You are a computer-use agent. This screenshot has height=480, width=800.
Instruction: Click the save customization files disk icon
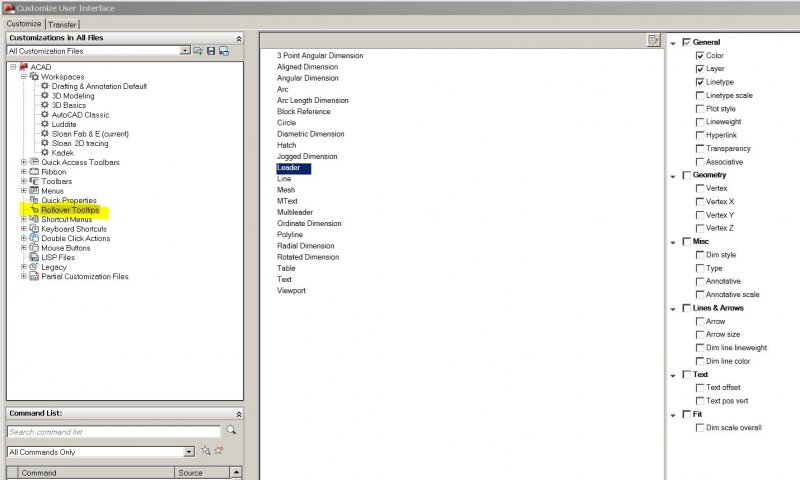pyautogui.click(x=211, y=51)
